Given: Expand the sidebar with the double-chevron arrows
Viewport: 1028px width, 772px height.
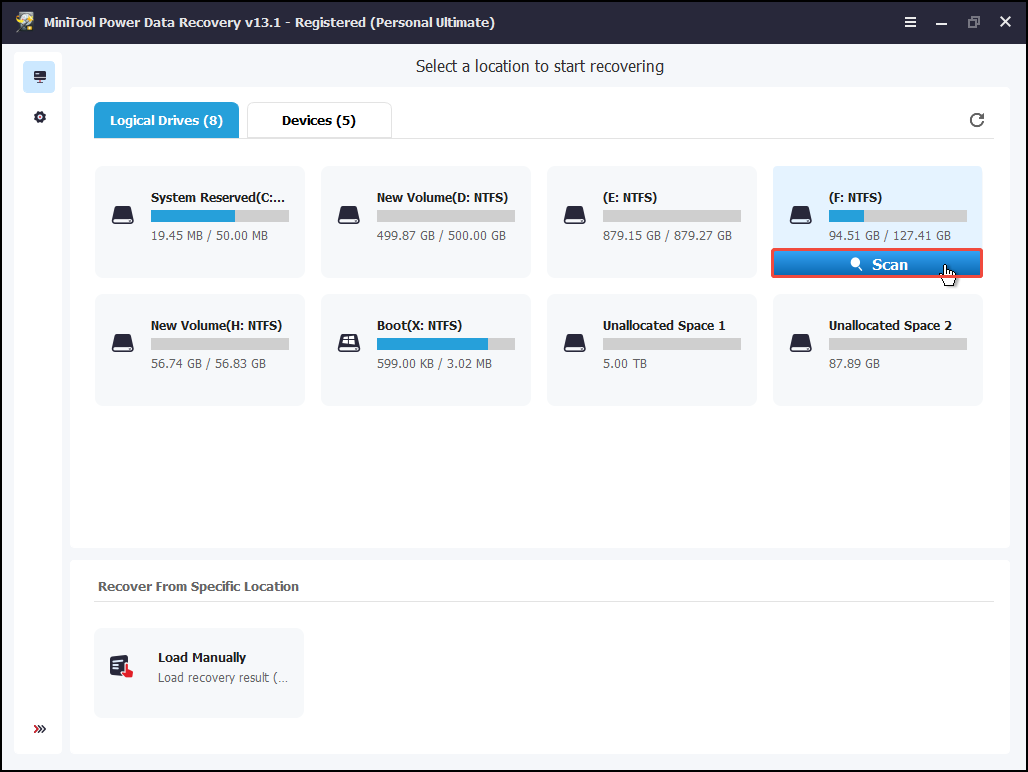Looking at the screenshot, I should click(39, 729).
